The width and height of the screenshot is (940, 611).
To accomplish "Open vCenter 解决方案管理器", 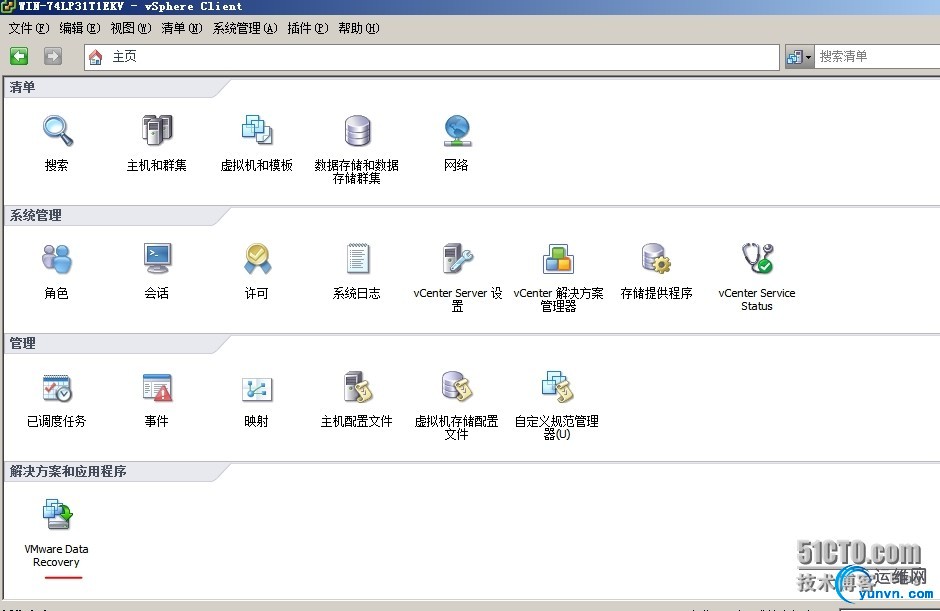I will point(558,259).
